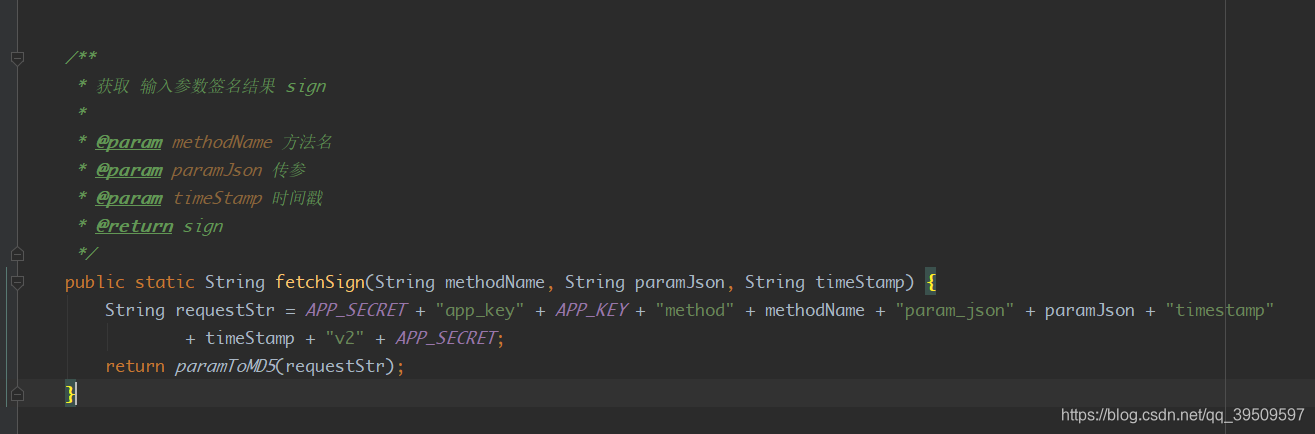Collapse the fetchSign method using gutter arrow
The width and height of the screenshot is (1315, 434).
click(x=17, y=283)
